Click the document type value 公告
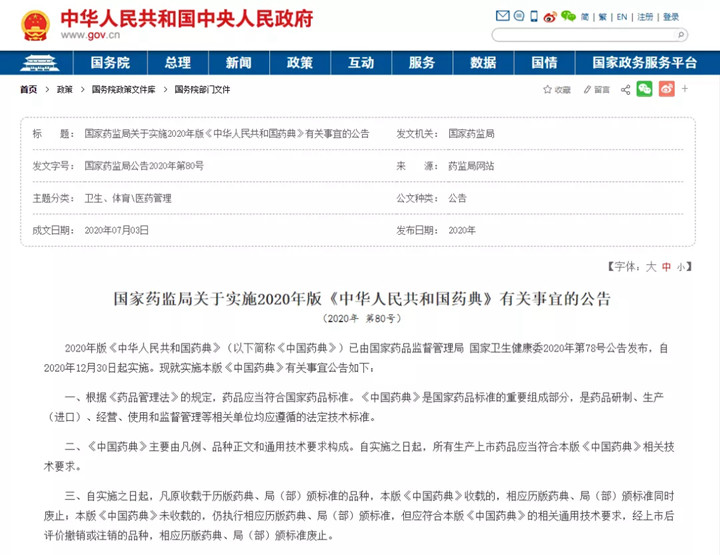720x555 pixels. [457, 198]
